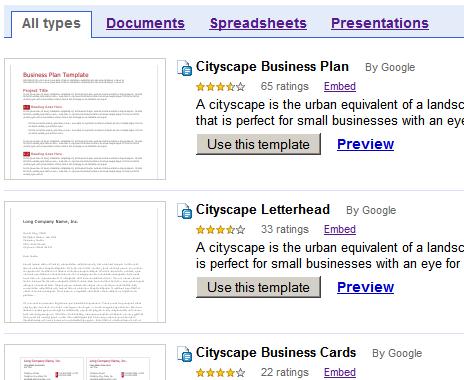Screen dimensions: 464x380
Task: Click document icon beside Cityscape Business Cards
Action: point(184,354)
